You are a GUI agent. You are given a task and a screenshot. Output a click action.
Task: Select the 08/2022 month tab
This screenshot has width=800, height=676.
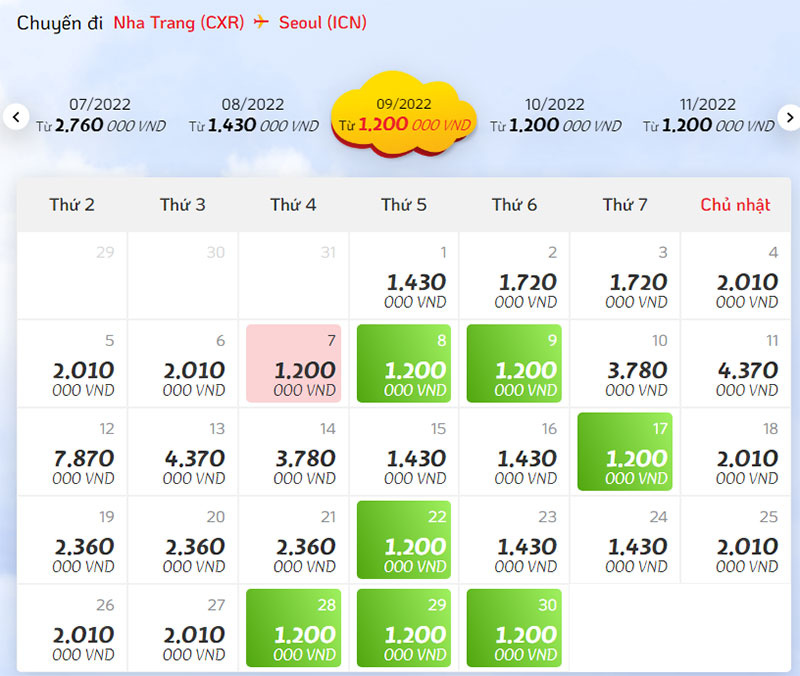coord(253,115)
